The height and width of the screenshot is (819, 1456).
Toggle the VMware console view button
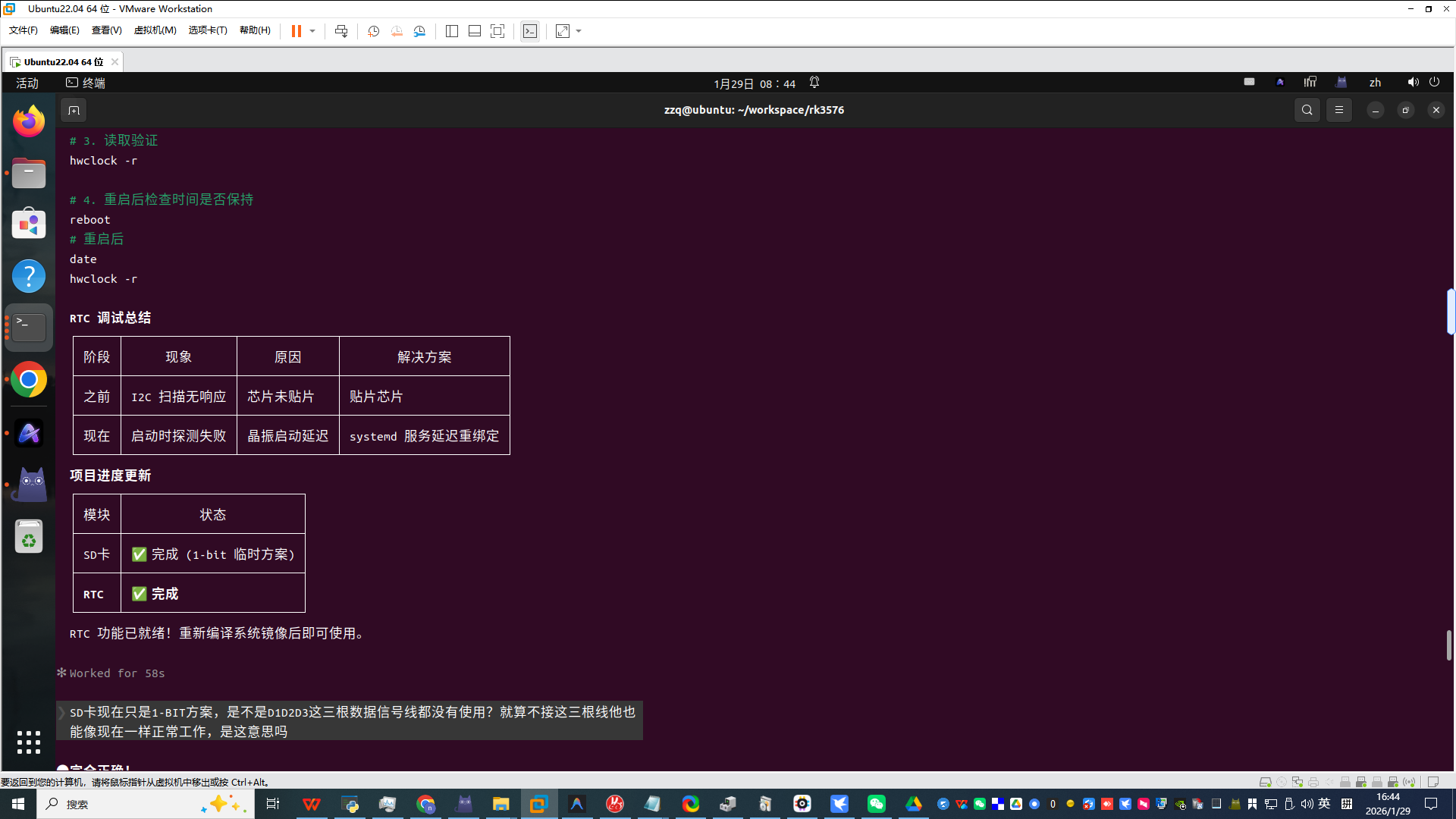530,31
